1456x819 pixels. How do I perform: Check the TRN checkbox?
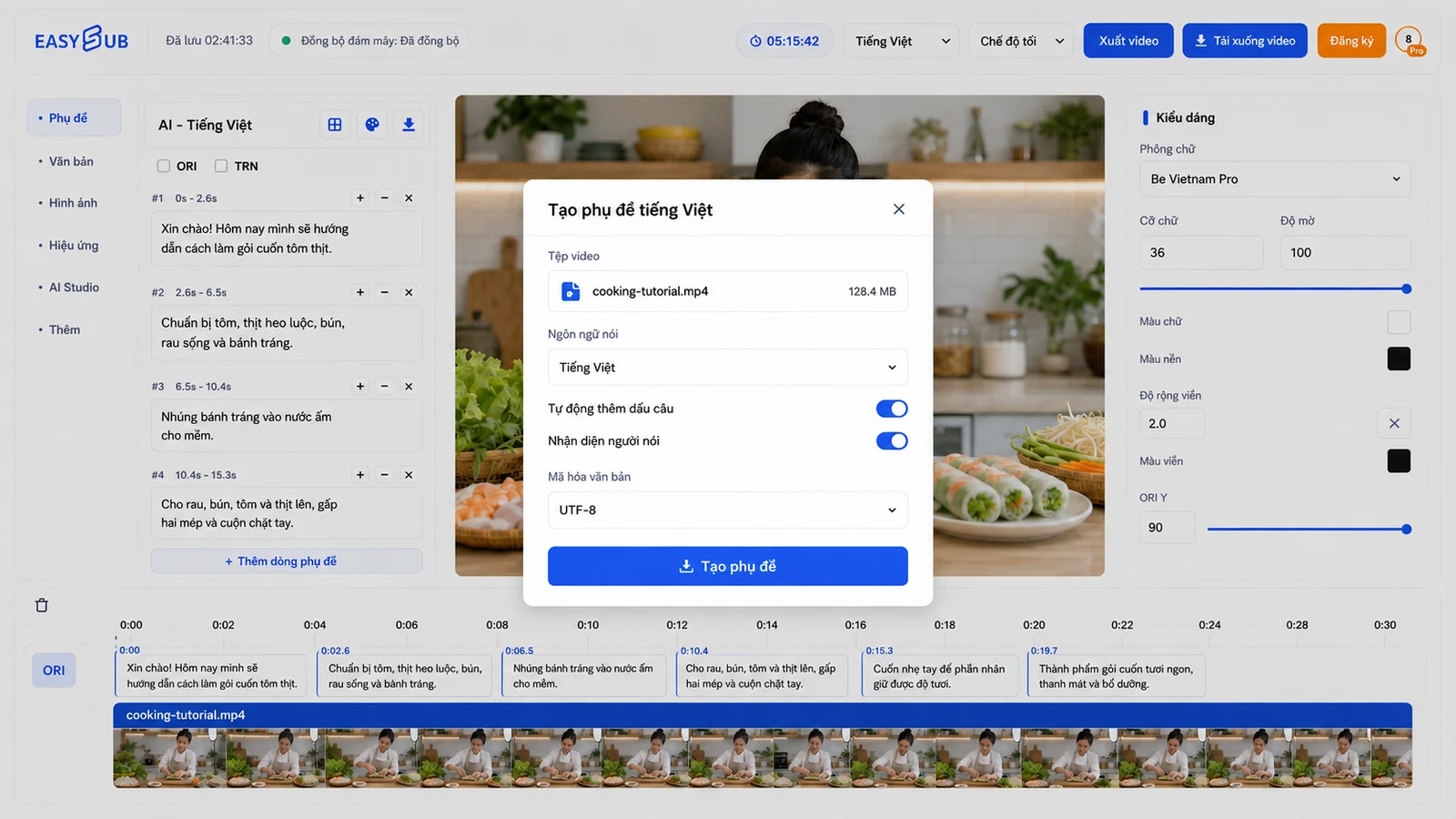coord(221,167)
